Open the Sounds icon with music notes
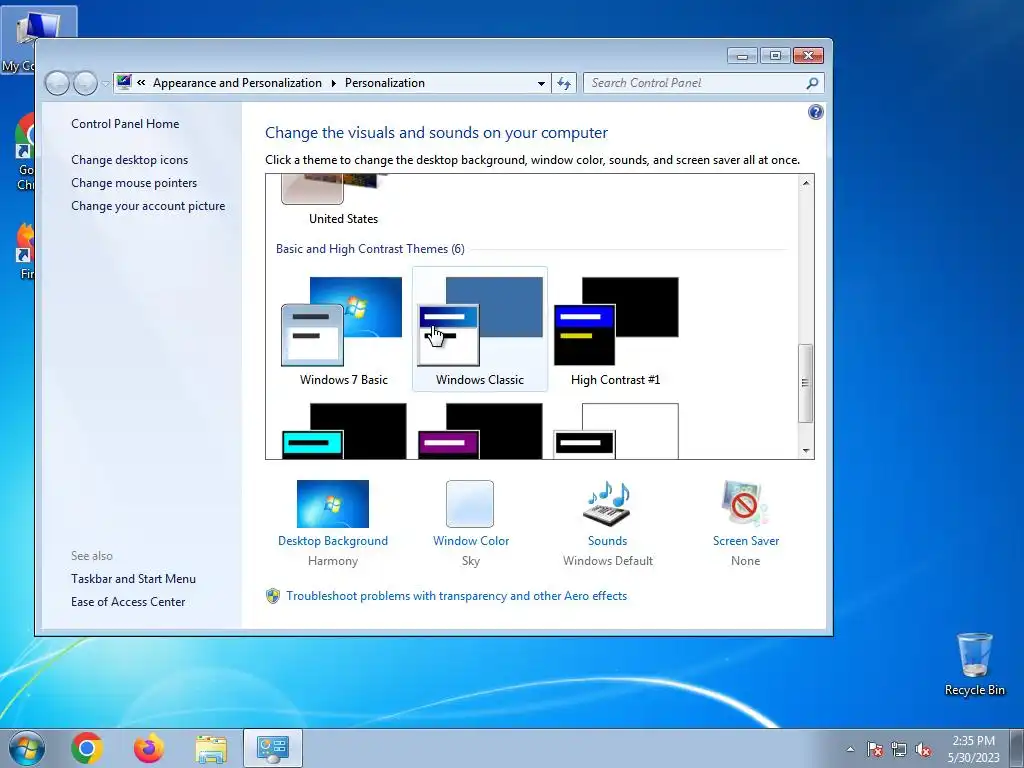The height and width of the screenshot is (768, 1024). click(x=607, y=504)
